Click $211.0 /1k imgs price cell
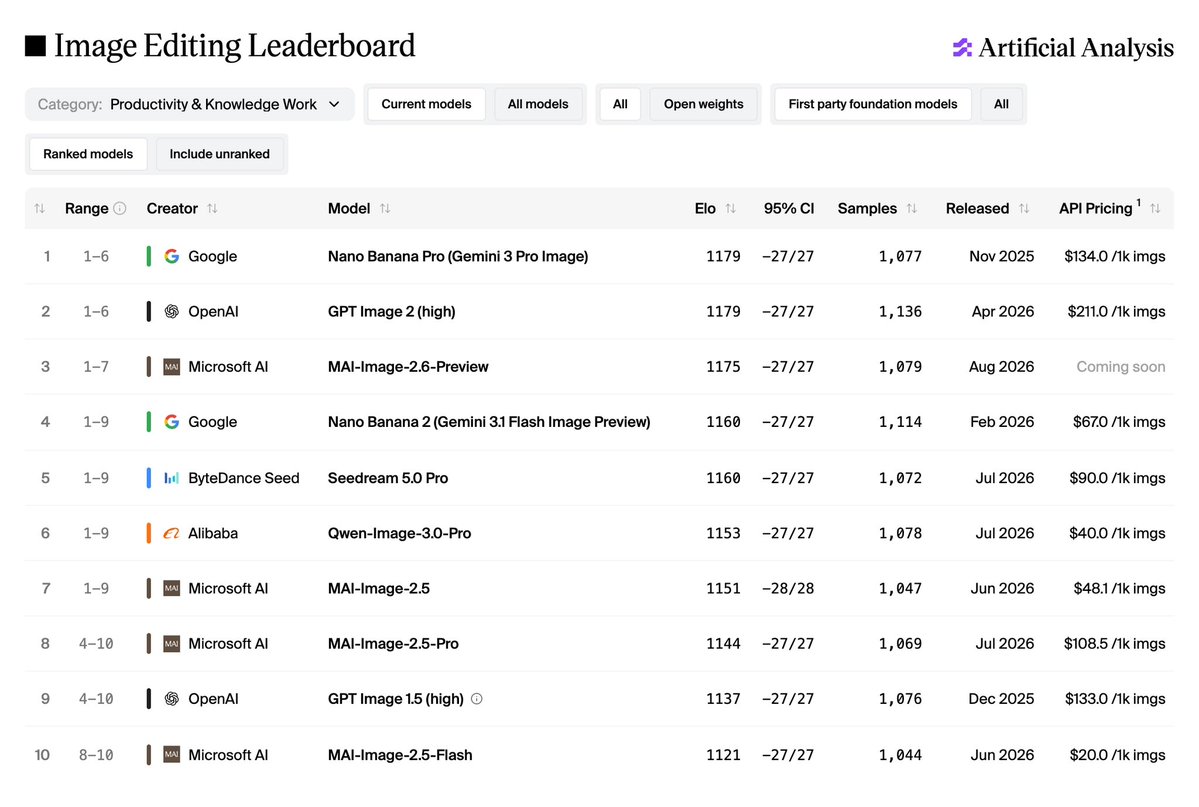This screenshot has width=1199, height=807. coord(1116,311)
